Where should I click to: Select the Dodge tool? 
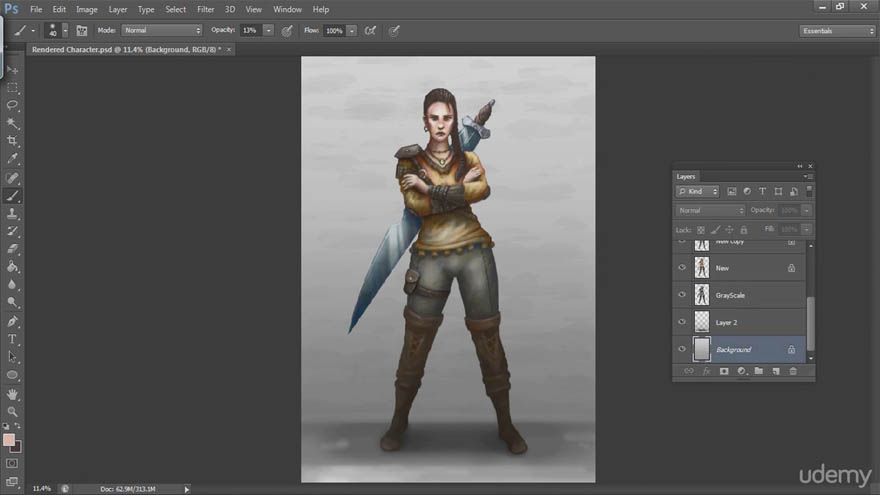[12, 302]
